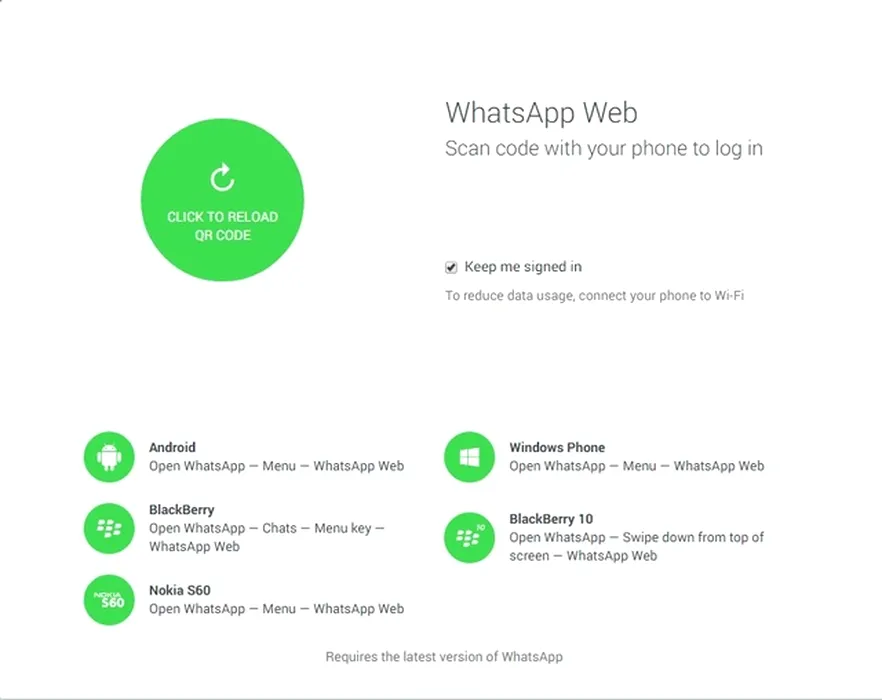Click the BlackBerry logo icon
Viewport: 882px width, 700px height.
(x=109, y=528)
